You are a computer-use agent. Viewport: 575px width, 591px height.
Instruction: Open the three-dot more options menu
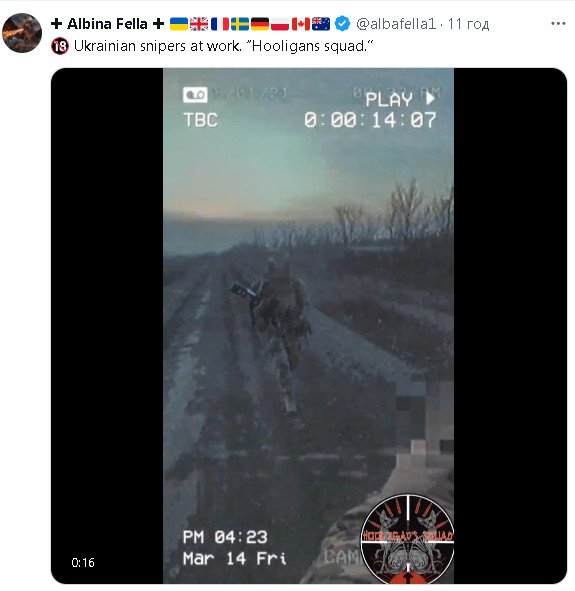pyautogui.click(x=558, y=24)
